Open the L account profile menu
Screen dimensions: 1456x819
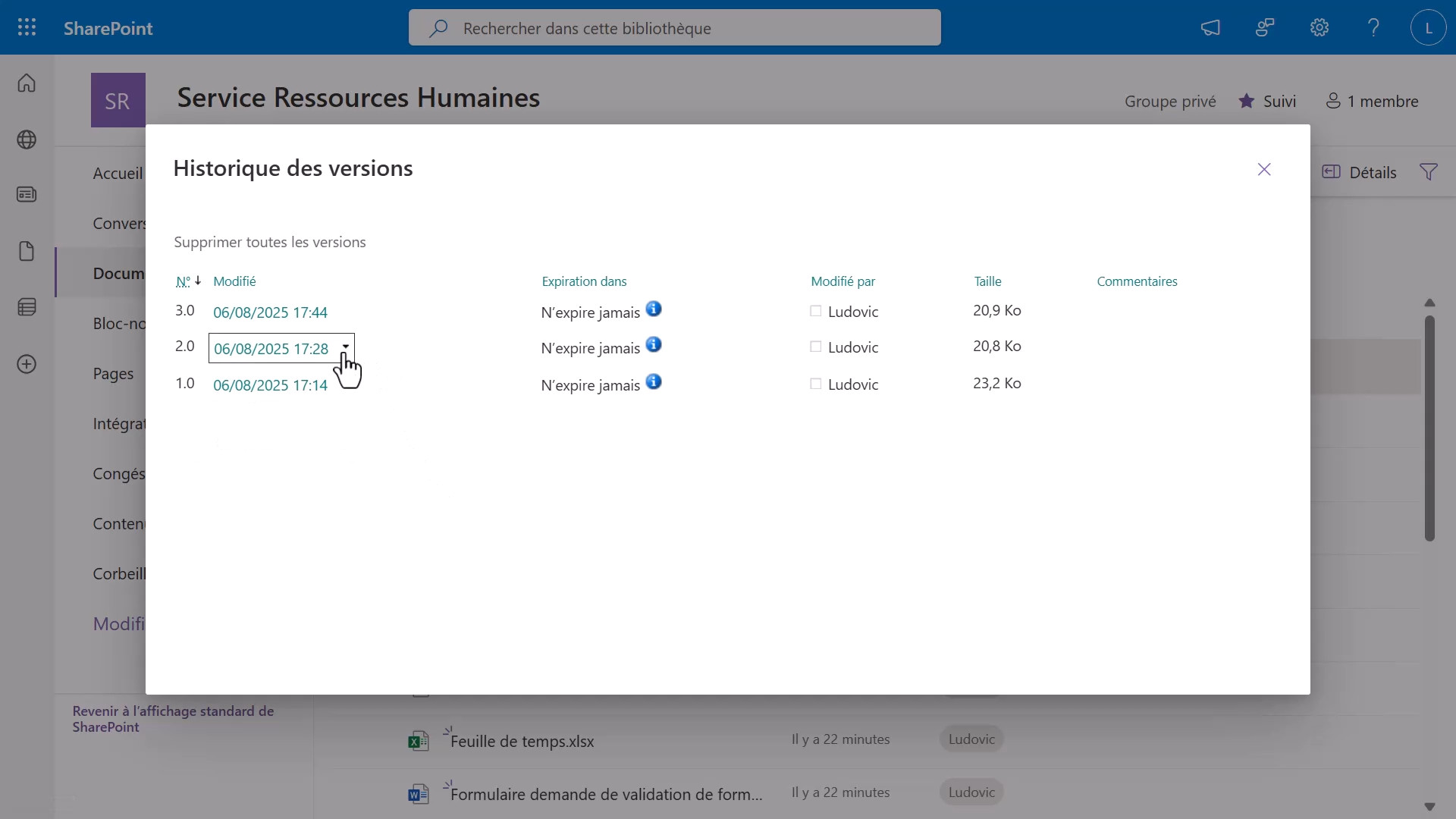[x=1428, y=28]
